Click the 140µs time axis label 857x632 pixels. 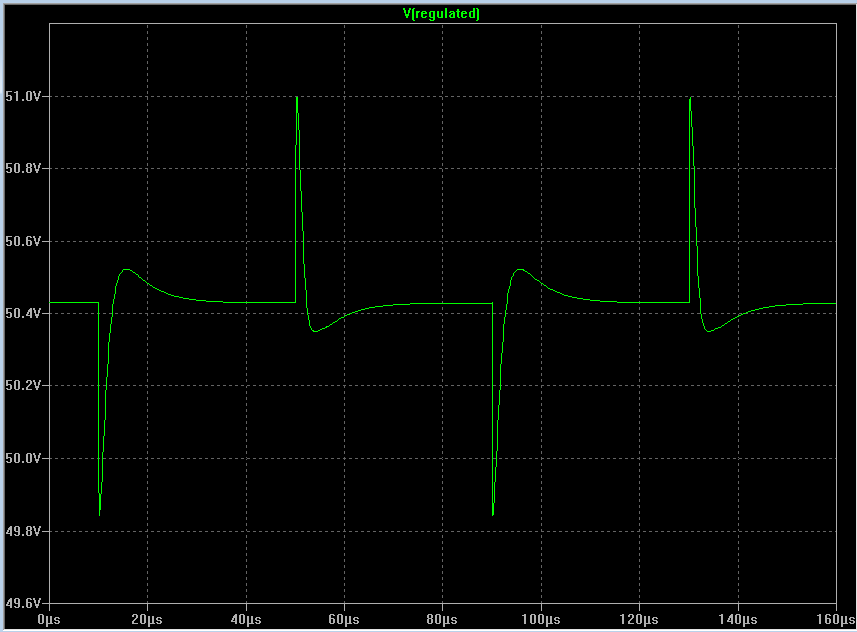point(738,619)
